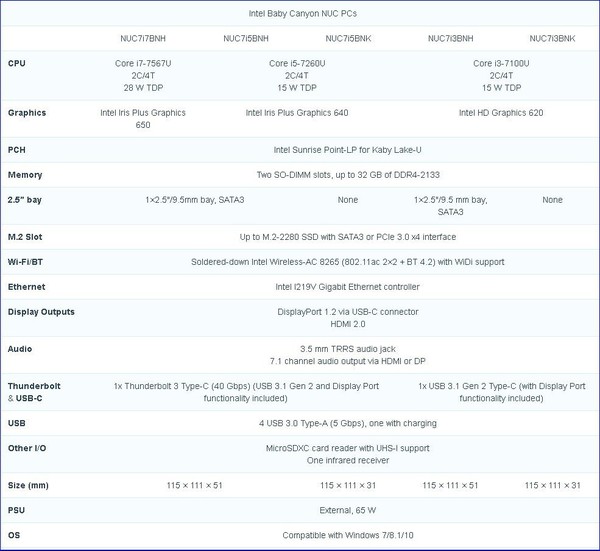This screenshot has height=551, width=600.
Task: Click the M.2 Slot row label
Action: point(25,237)
